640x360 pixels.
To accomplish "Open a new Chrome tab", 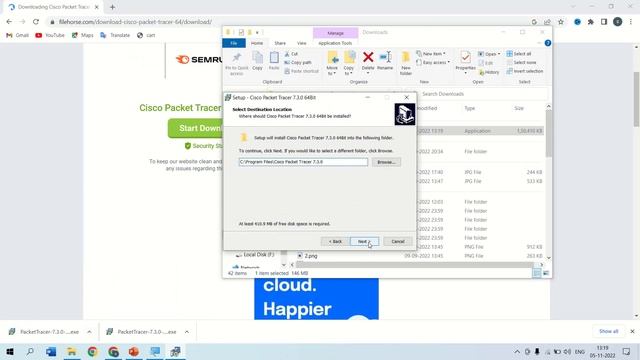I will tap(112, 7).
